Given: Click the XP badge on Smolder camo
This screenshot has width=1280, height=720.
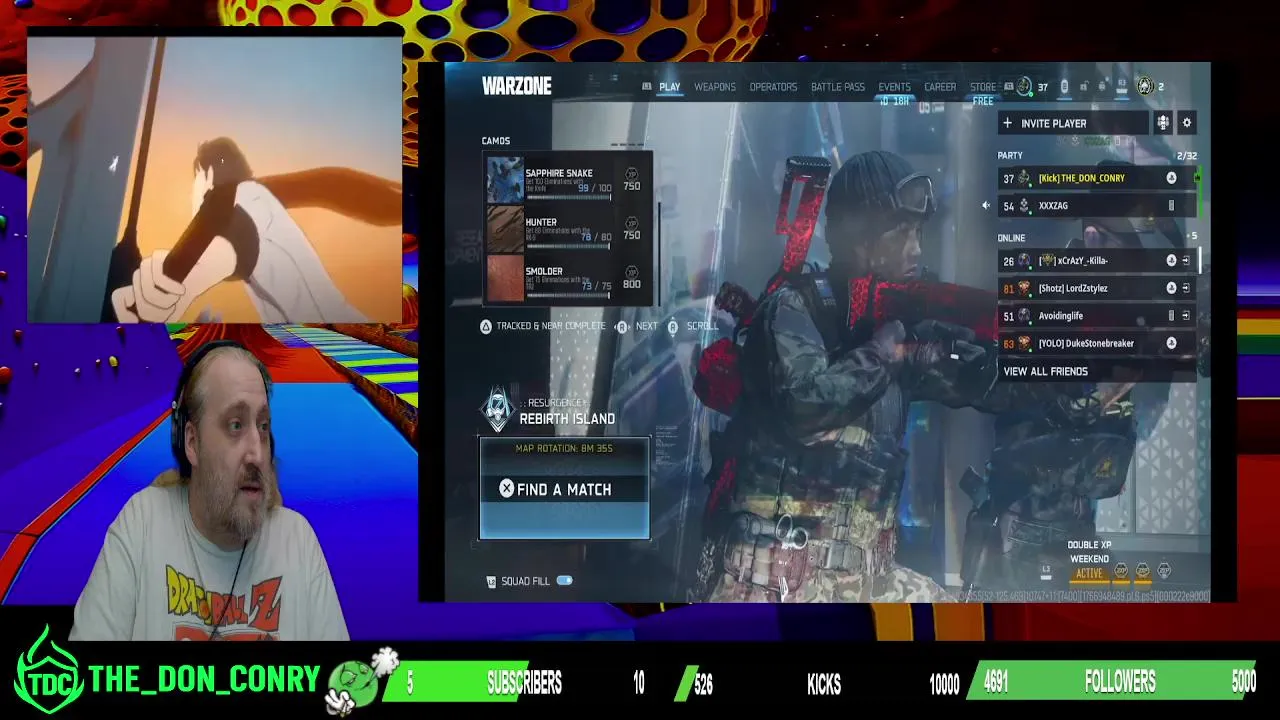Looking at the screenshot, I should (631, 272).
